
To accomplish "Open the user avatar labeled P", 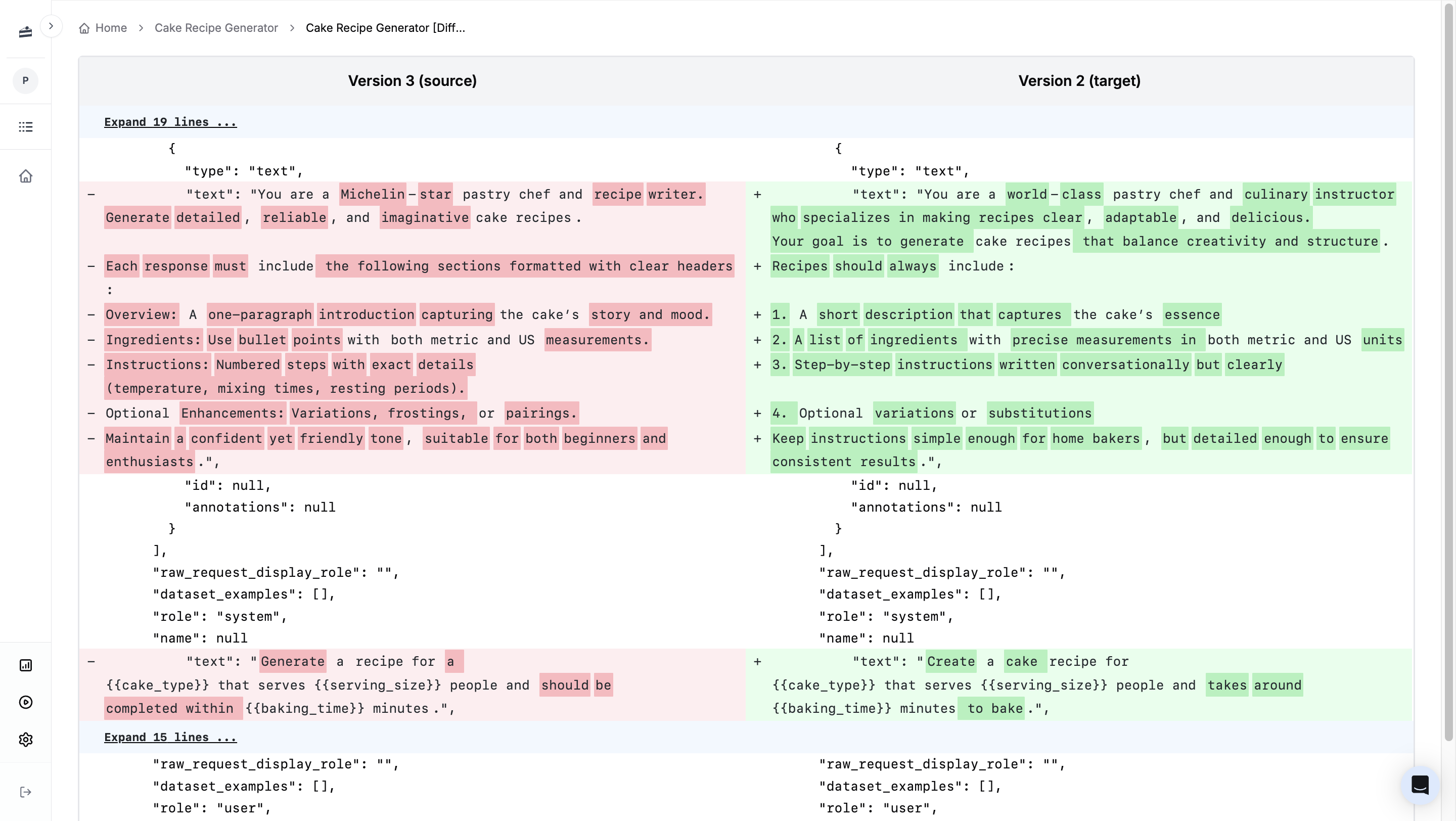I will [x=25, y=81].
